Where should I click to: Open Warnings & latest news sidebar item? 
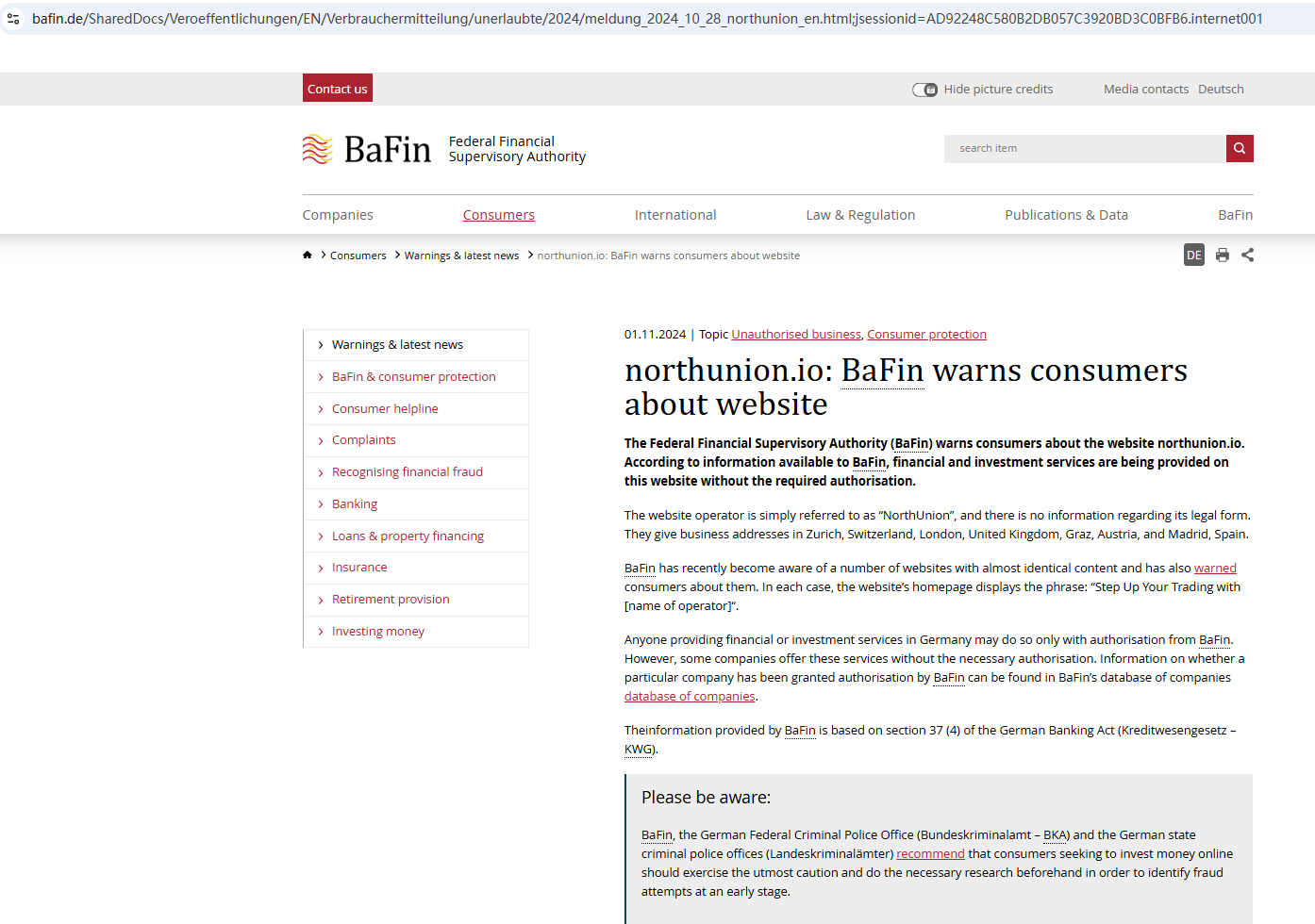pyautogui.click(x=397, y=345)
